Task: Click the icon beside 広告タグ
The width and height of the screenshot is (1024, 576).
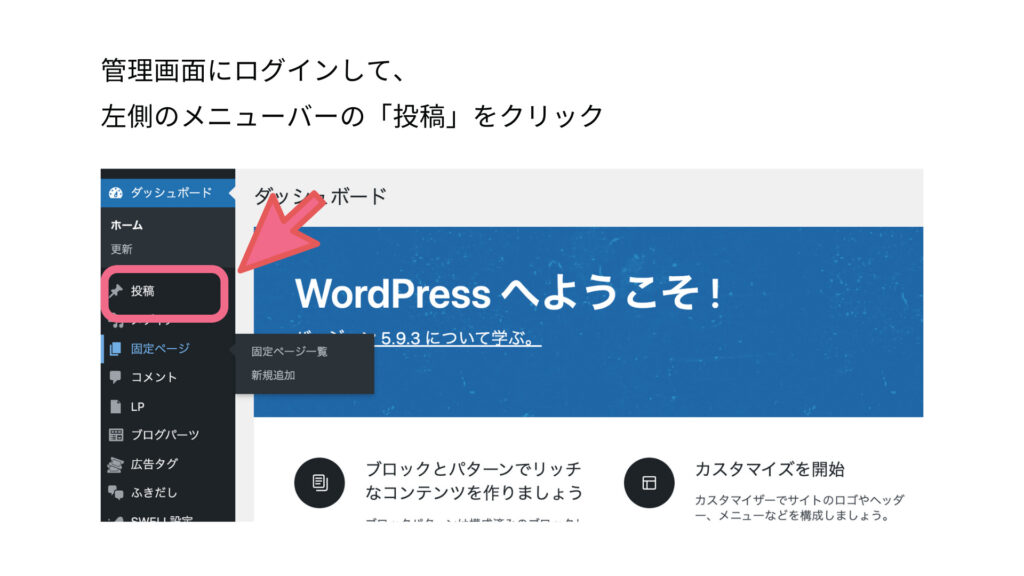Action: (x=116, y=464)
